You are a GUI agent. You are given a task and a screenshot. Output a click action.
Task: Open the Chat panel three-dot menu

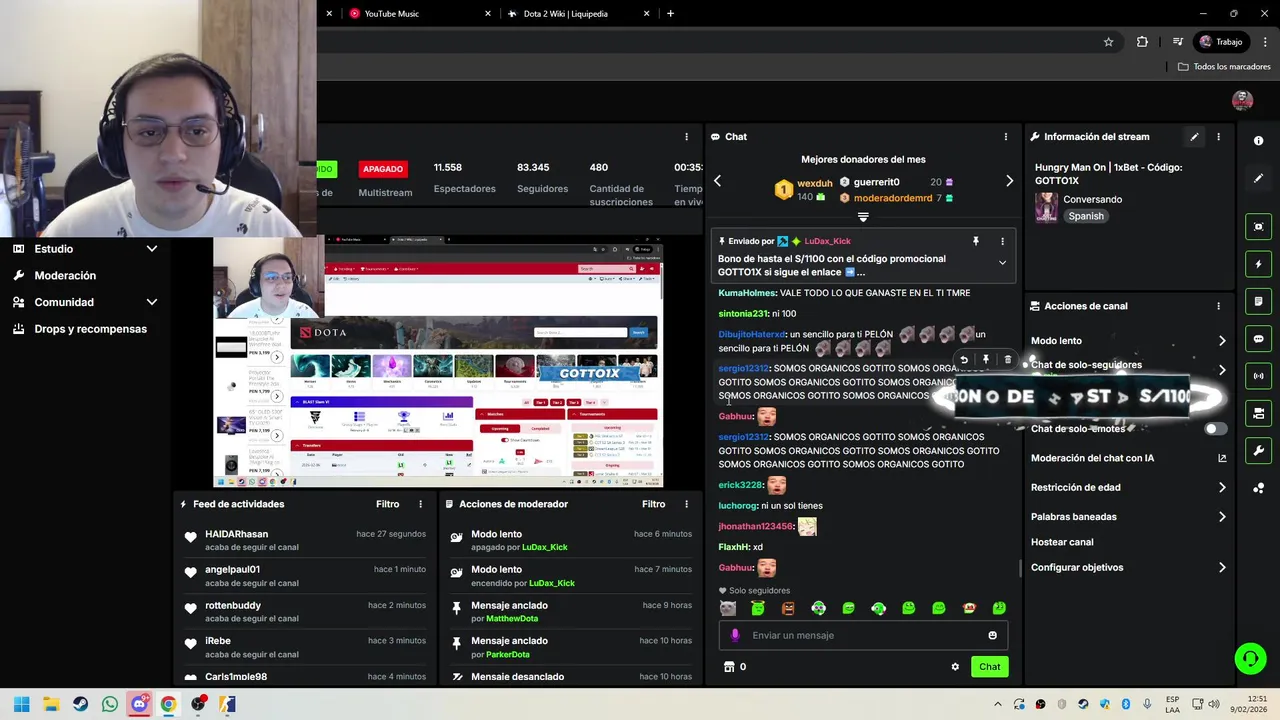click(1006, 137)
